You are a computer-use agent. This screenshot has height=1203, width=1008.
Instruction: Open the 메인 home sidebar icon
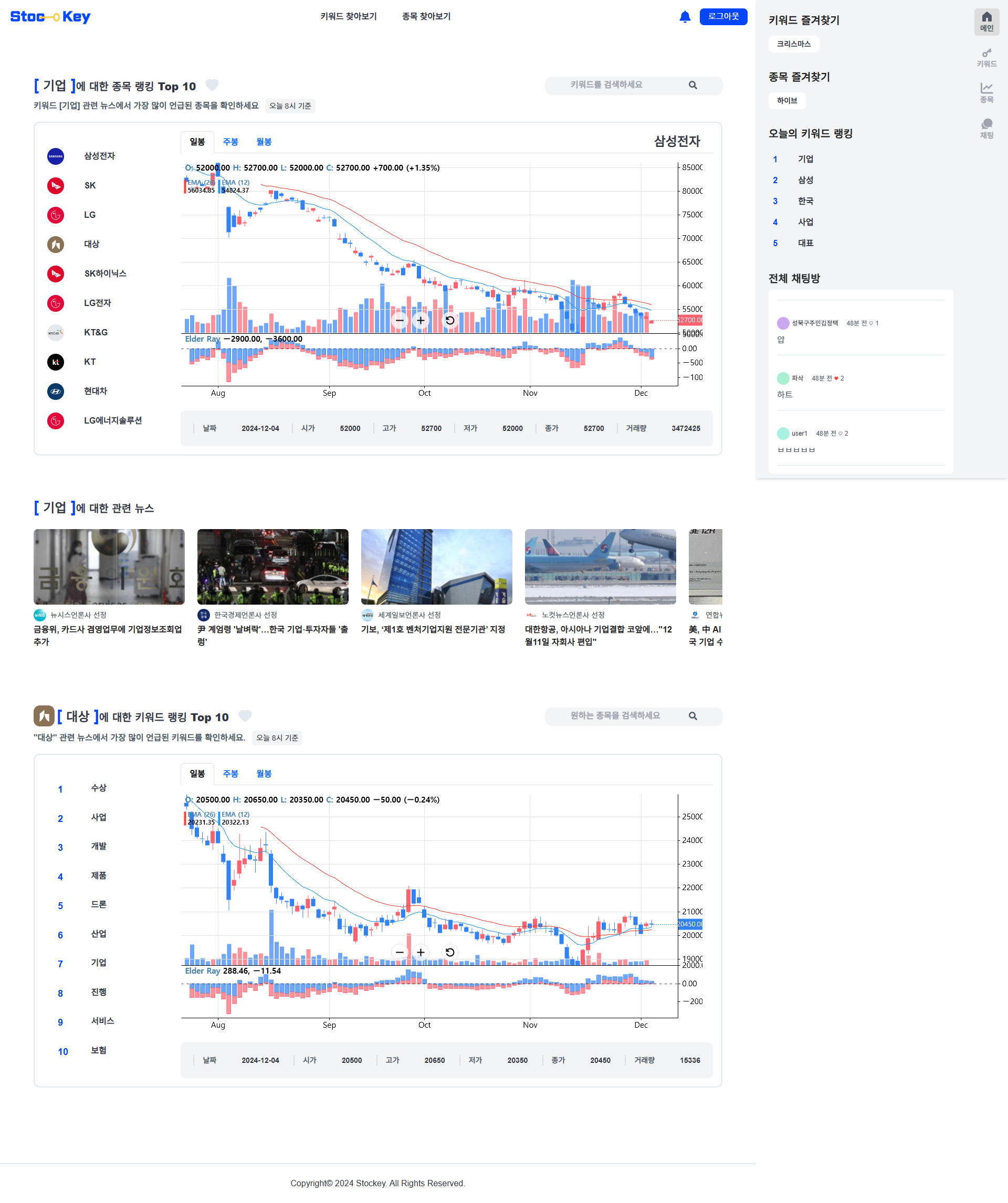coord(986,21)
